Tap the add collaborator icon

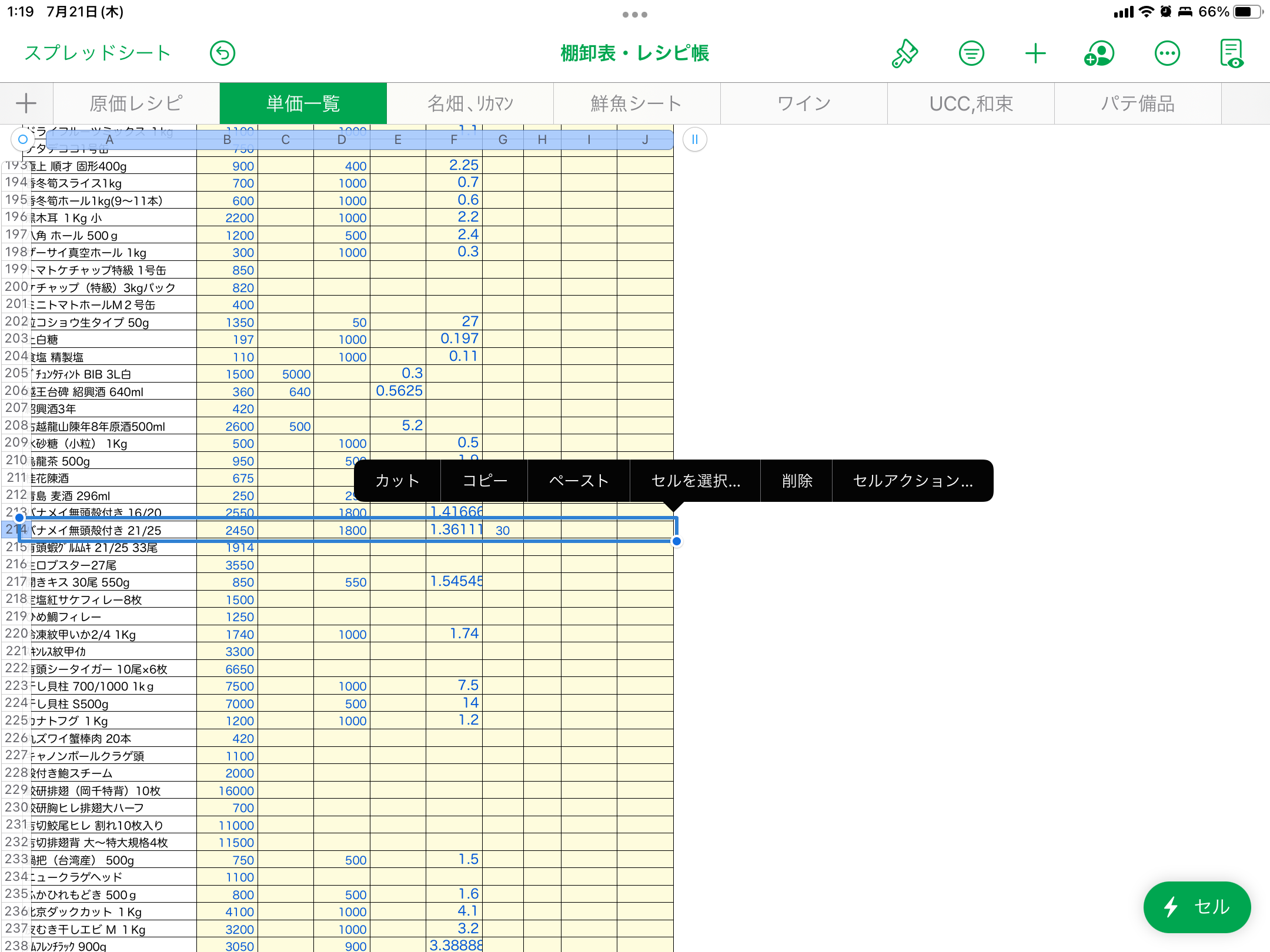[x=1099, y=53]
